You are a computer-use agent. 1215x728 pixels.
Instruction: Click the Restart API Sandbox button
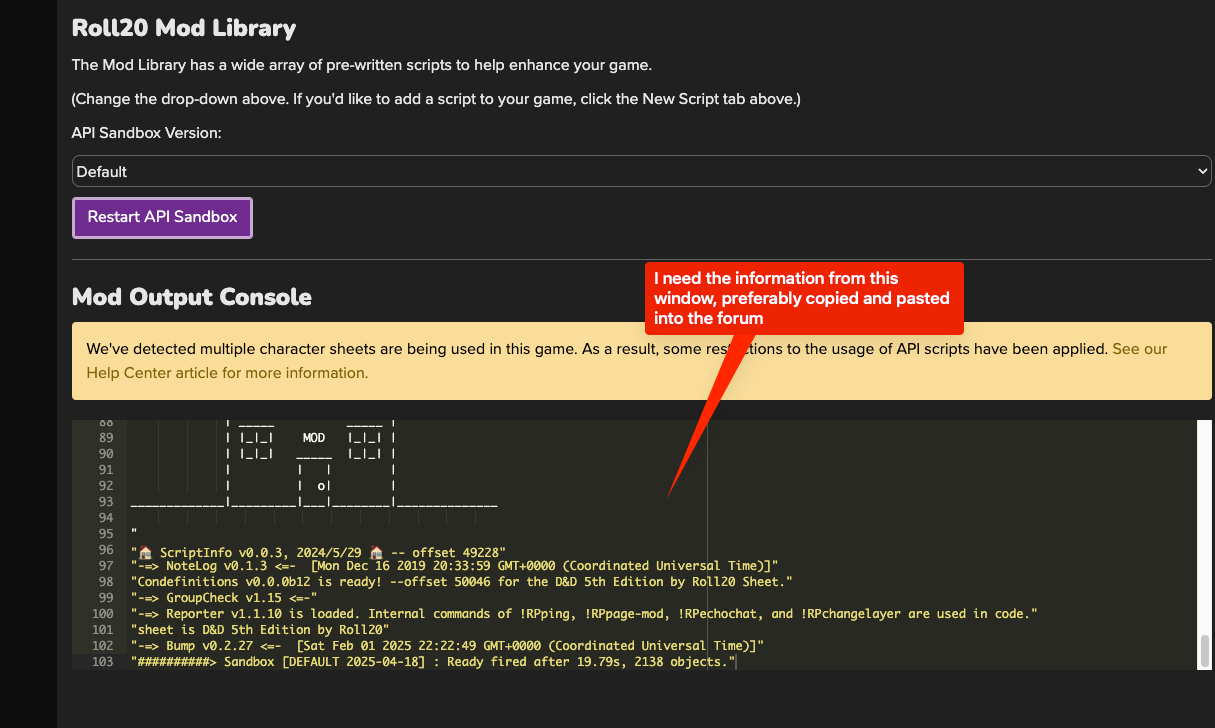click(x=162, y=217)
